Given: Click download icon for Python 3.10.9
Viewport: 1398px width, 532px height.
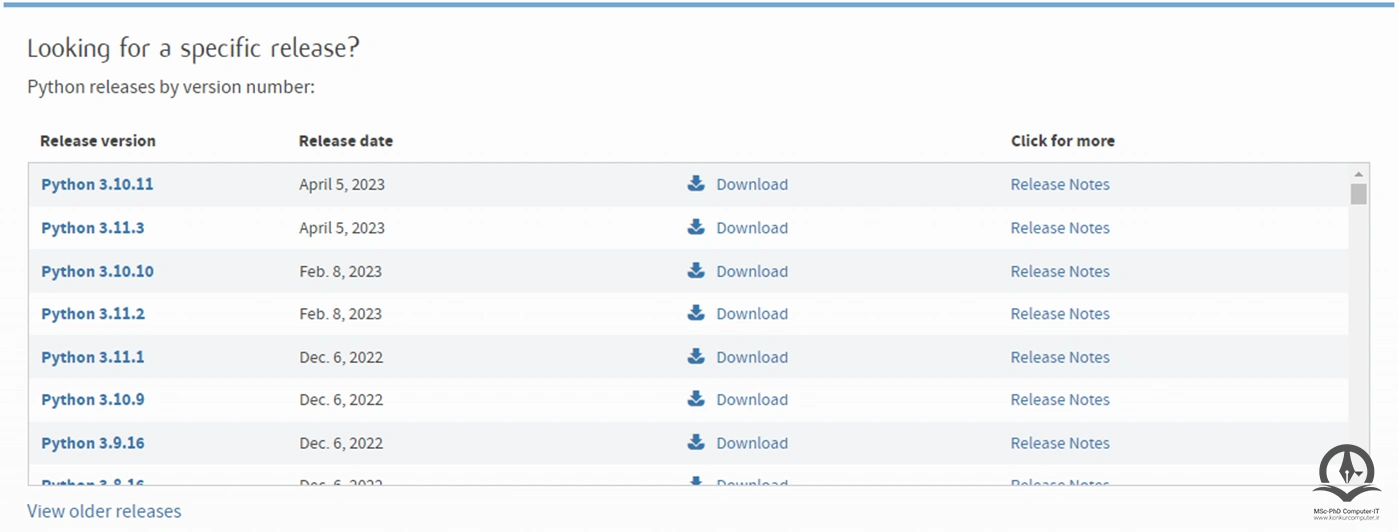Looking at the screenshot, I should click(696, 399).
